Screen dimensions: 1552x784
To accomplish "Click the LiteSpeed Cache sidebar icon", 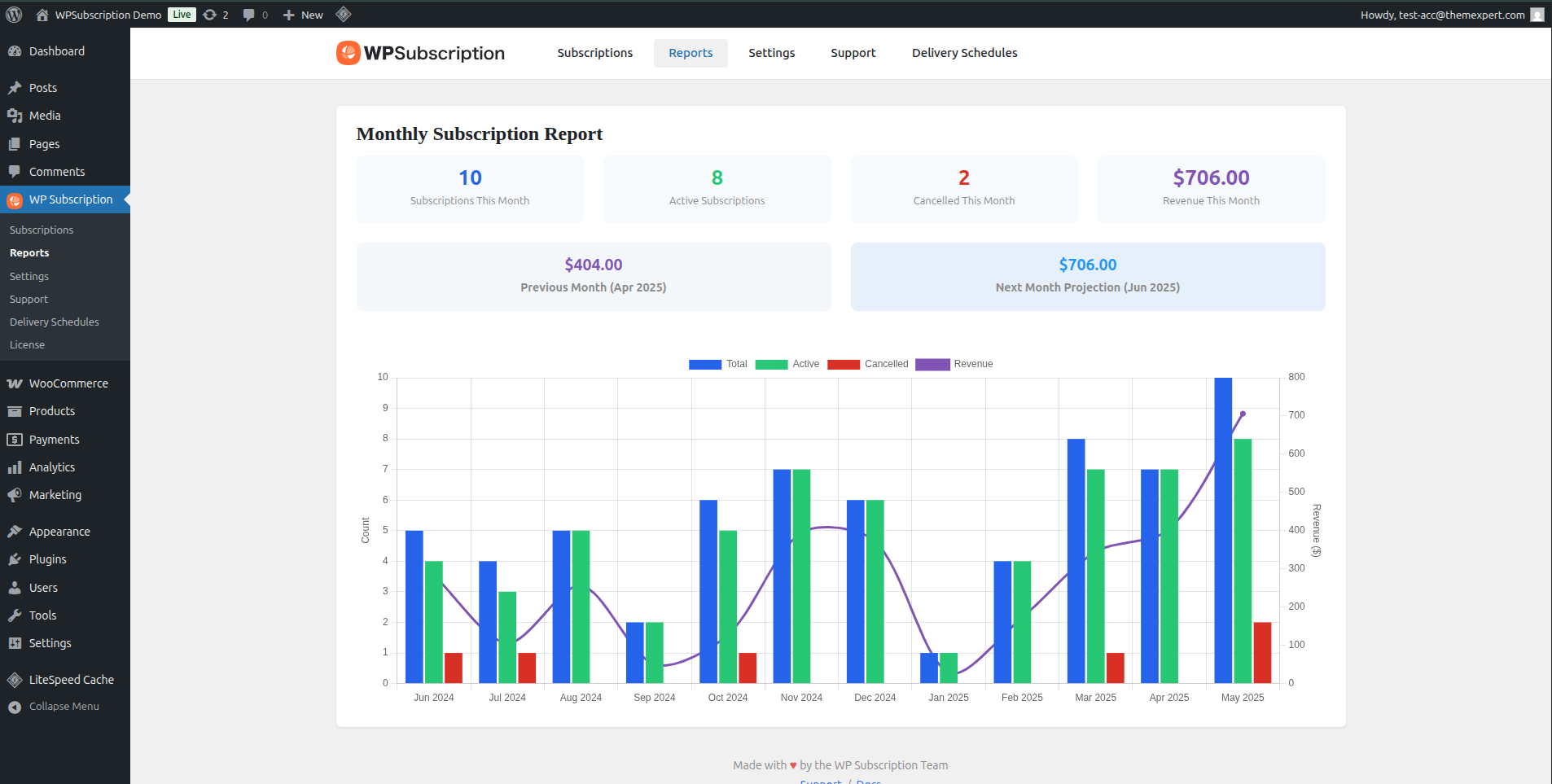I will click(15, 680).
